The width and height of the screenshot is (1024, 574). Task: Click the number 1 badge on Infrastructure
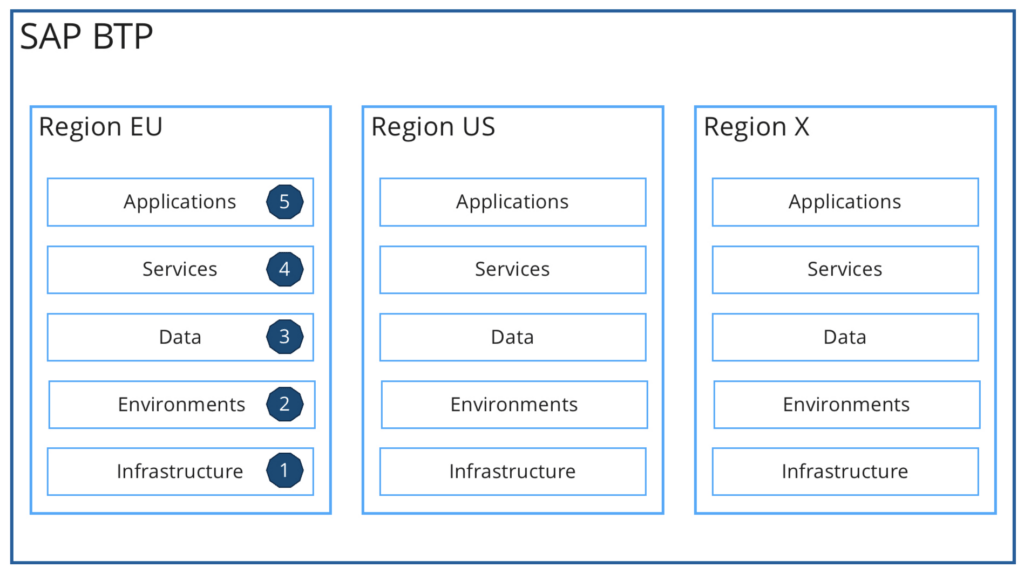[284, 471]
